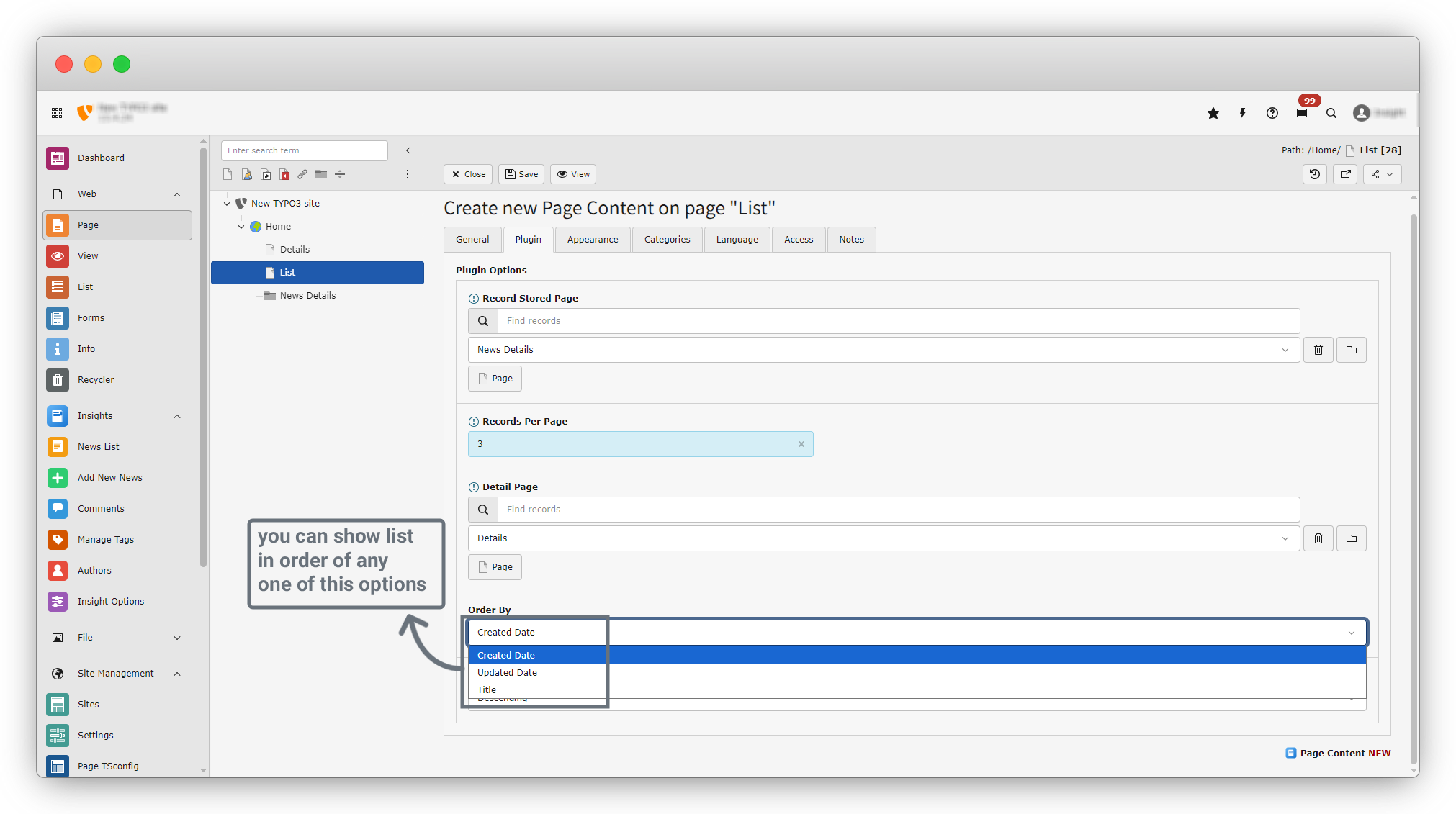Click the page tree search field
1456x814 pixels.
[x=304, y=150]
